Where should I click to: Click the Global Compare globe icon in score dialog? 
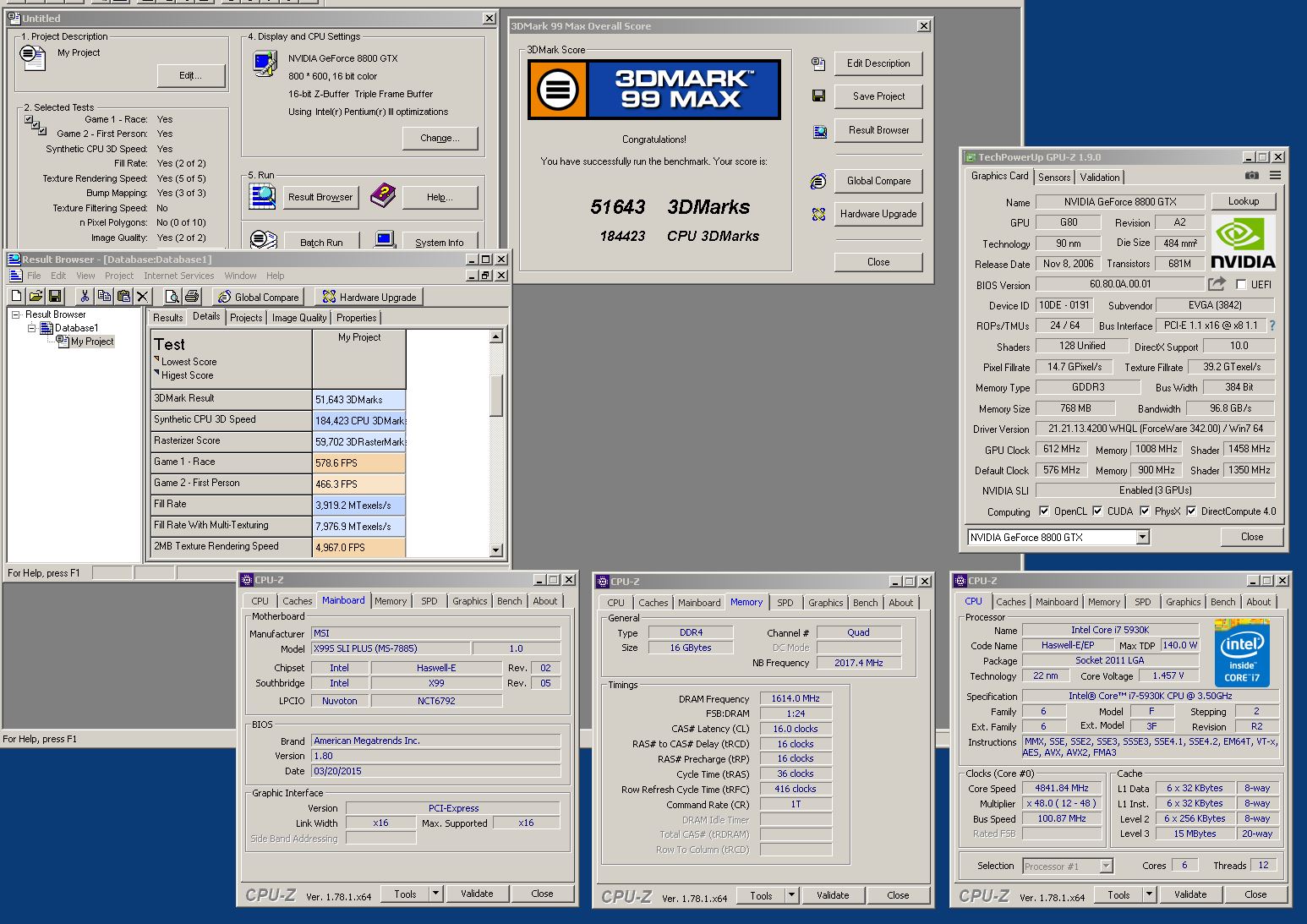[818, 181]
